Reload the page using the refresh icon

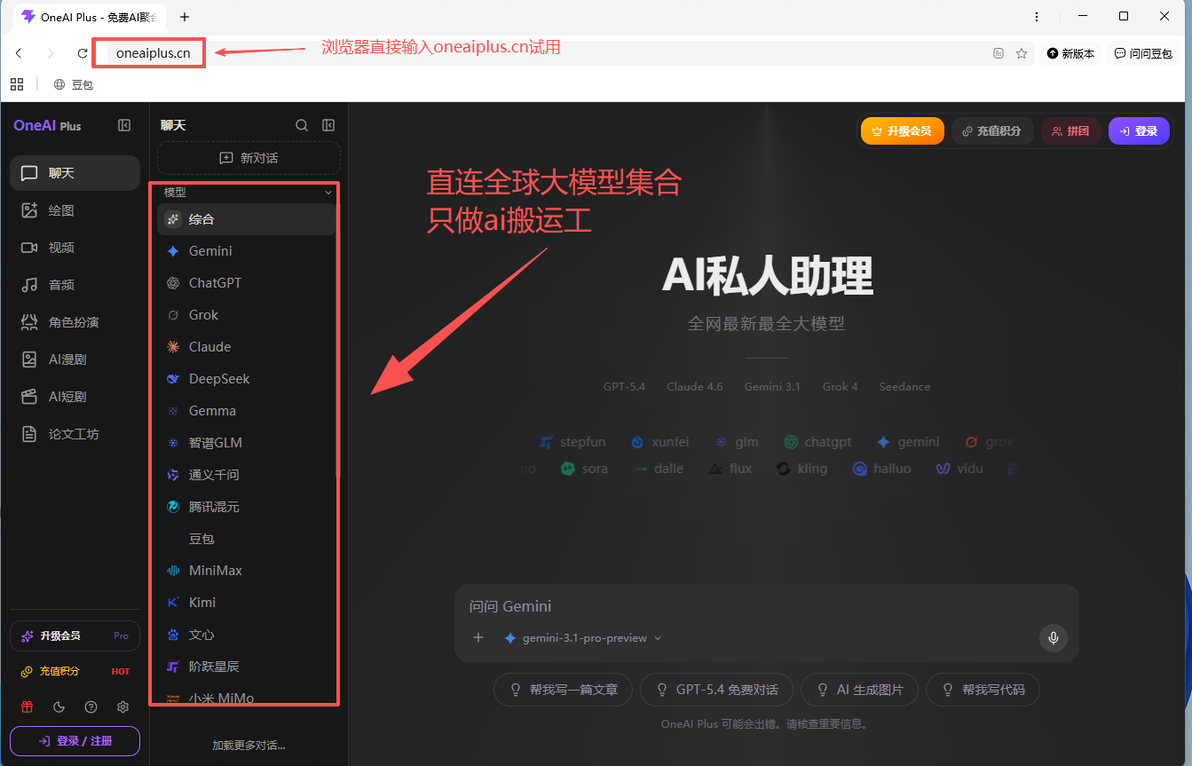coord(82,53)
